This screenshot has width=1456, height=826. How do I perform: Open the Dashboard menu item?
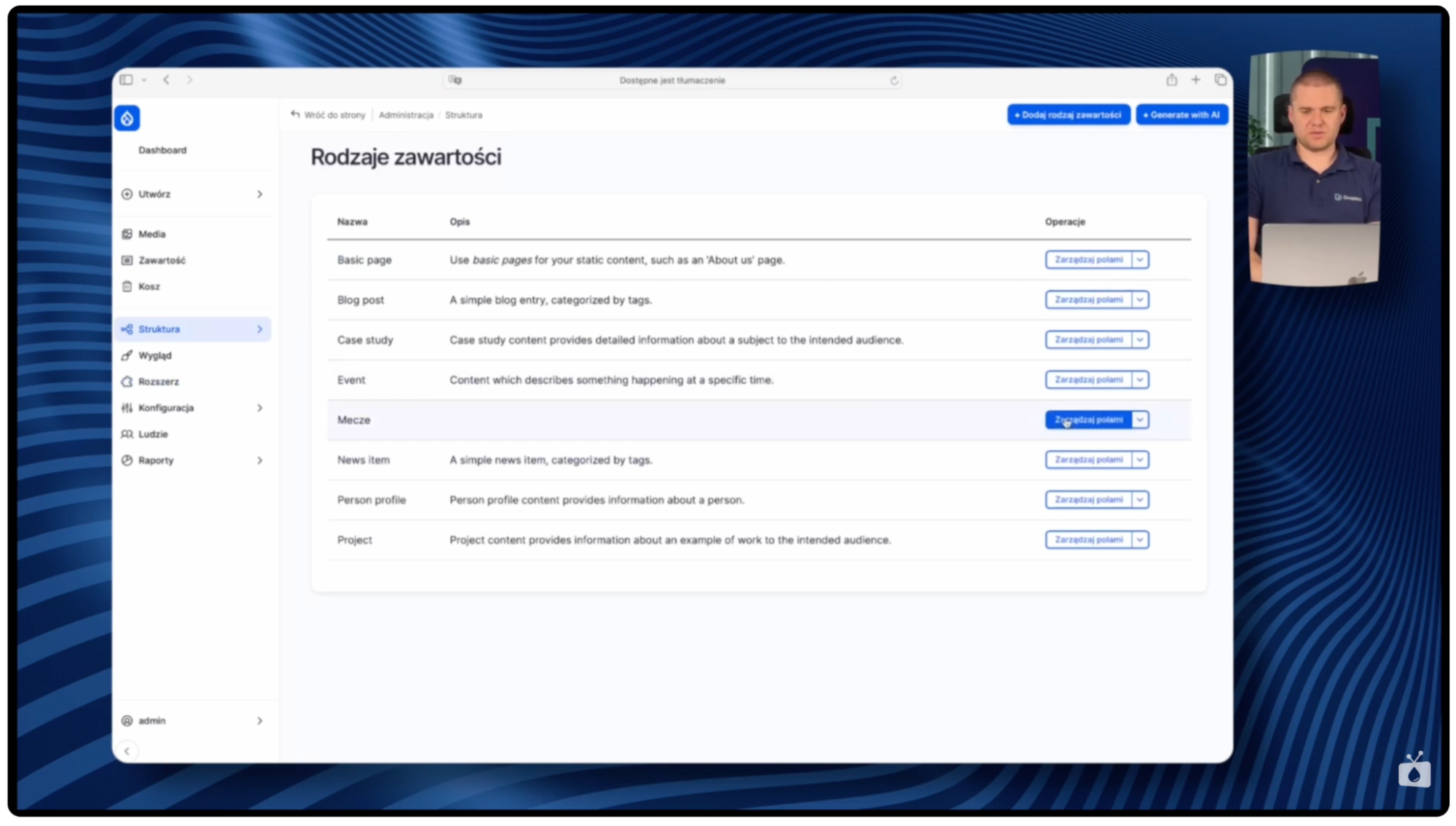162,150
